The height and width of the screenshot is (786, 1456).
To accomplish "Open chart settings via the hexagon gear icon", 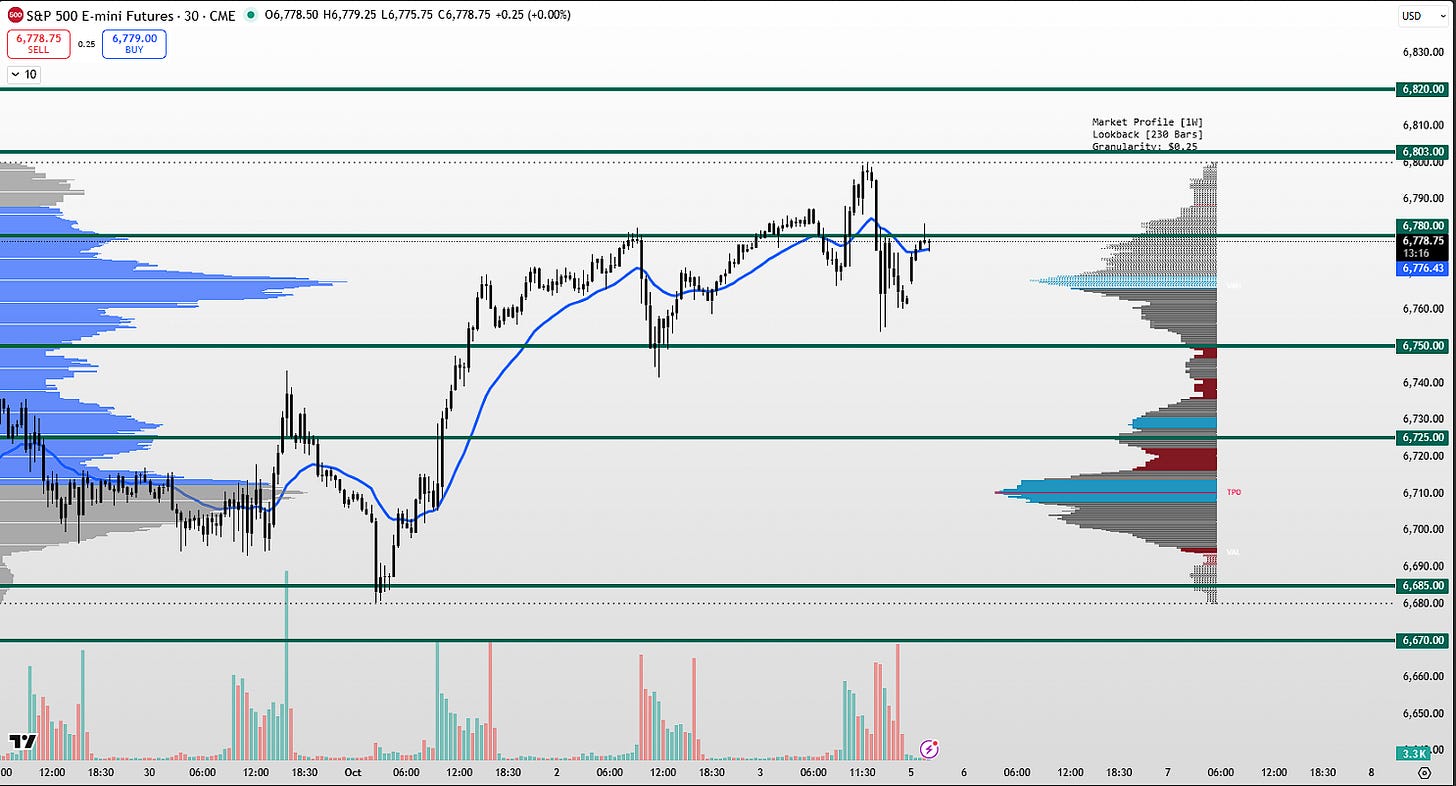I will [1424, 773].
